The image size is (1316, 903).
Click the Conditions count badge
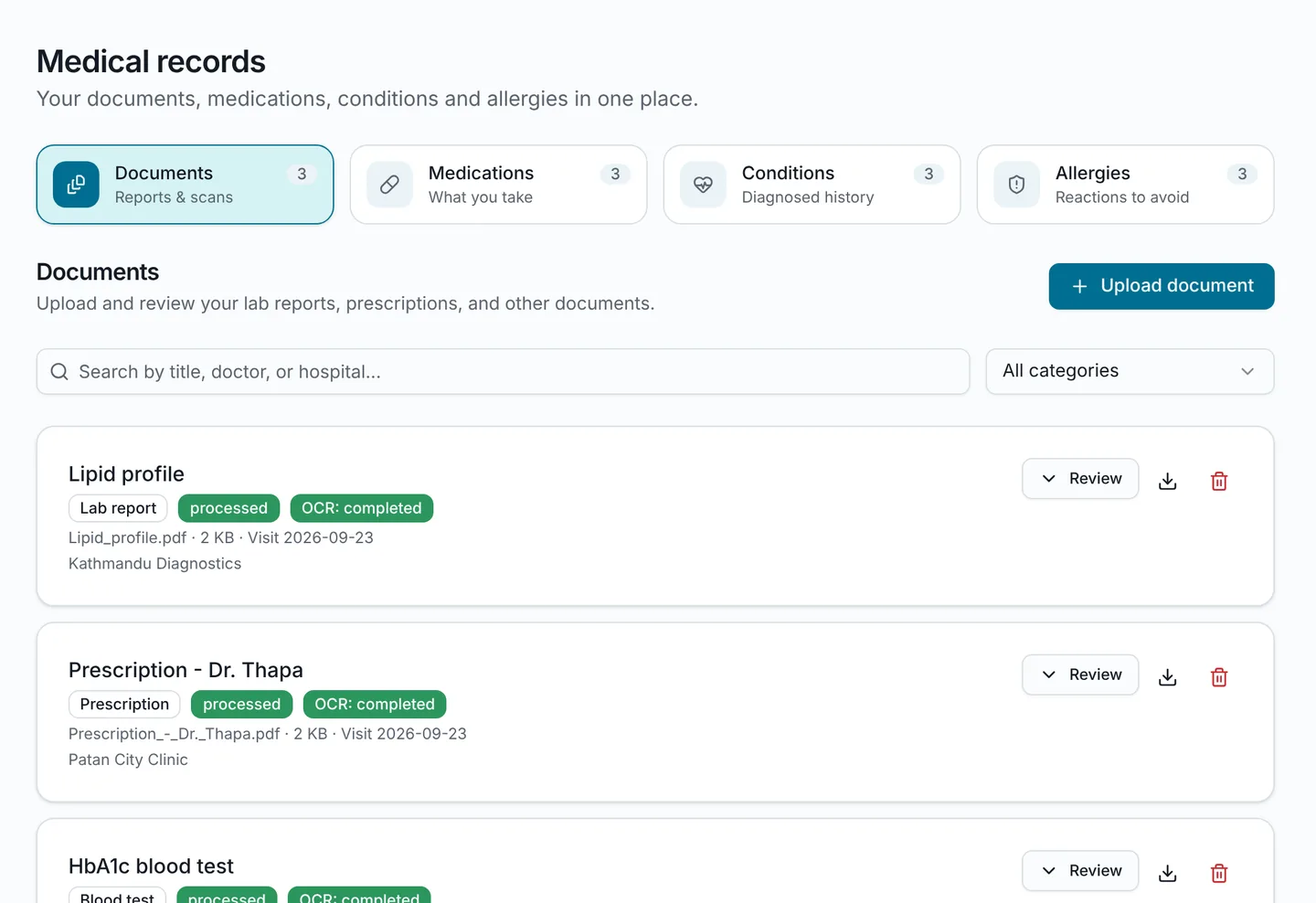[929, 174]
